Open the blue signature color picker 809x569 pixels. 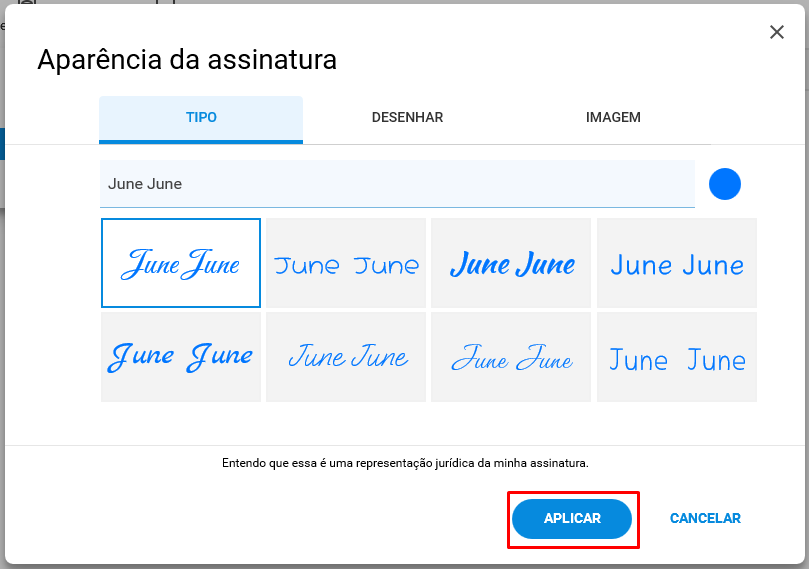click(x=724, y=184)
